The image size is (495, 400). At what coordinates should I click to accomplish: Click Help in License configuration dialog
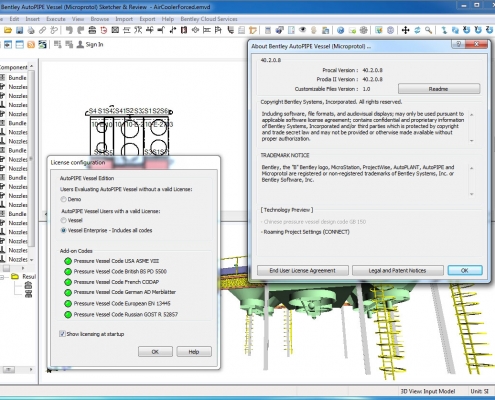click(194, 352)
